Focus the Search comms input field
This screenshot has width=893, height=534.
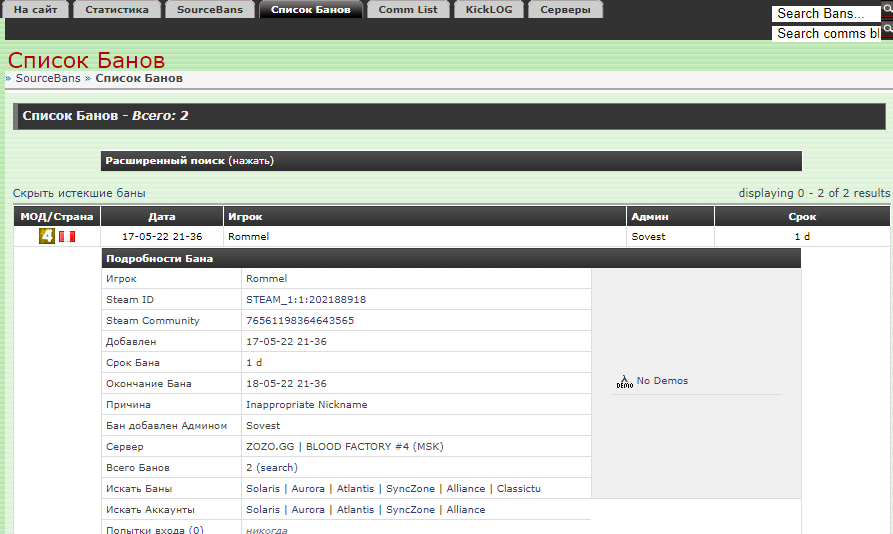click(x=825, y=33)
